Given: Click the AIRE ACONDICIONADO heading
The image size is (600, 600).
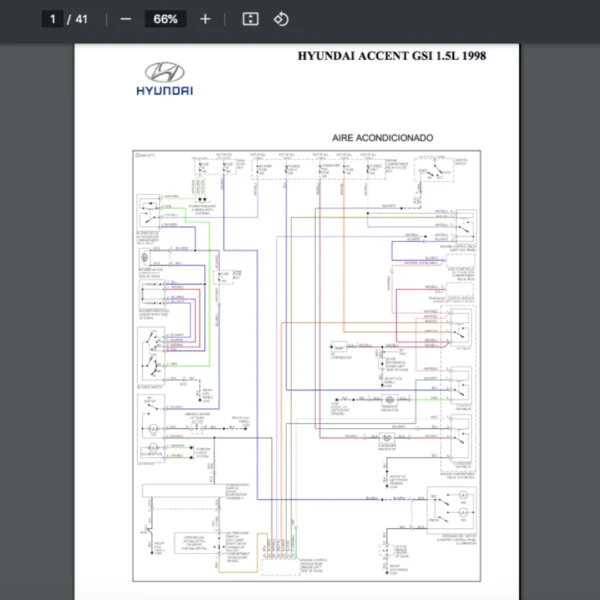Looking at the screenshot, I should [x=382, y=138].
